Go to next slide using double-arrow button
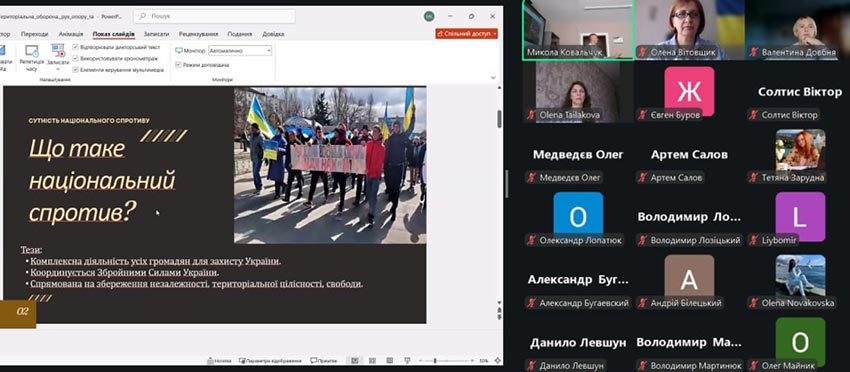The width and height of the screenshot is (850, 372). click(499, 318)
